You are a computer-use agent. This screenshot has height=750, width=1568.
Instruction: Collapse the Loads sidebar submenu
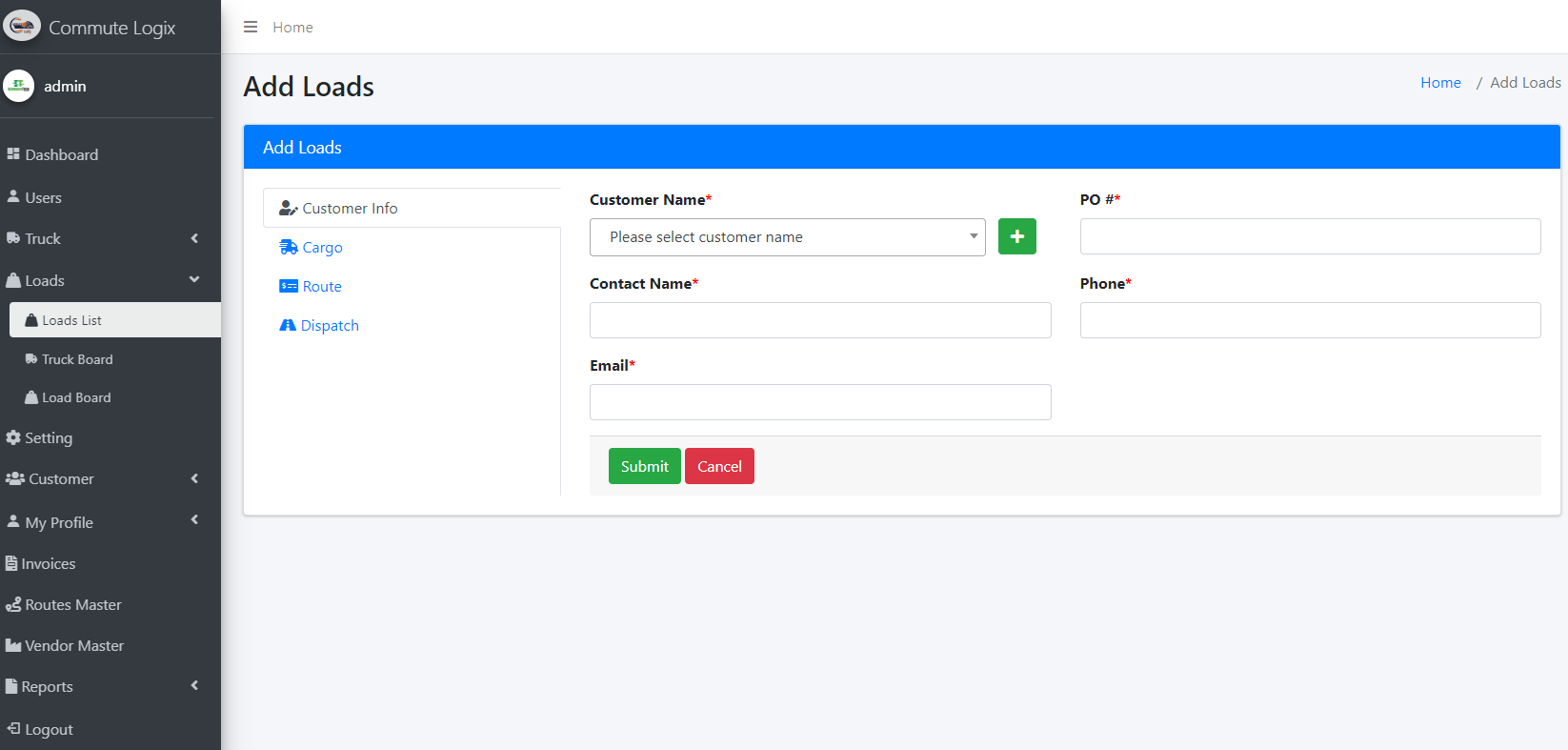(45, 280)
